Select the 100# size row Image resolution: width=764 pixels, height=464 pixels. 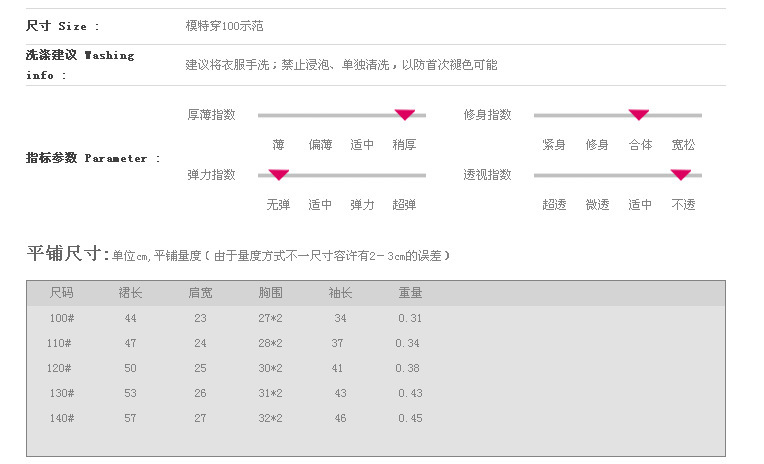[x=62, y=319]
